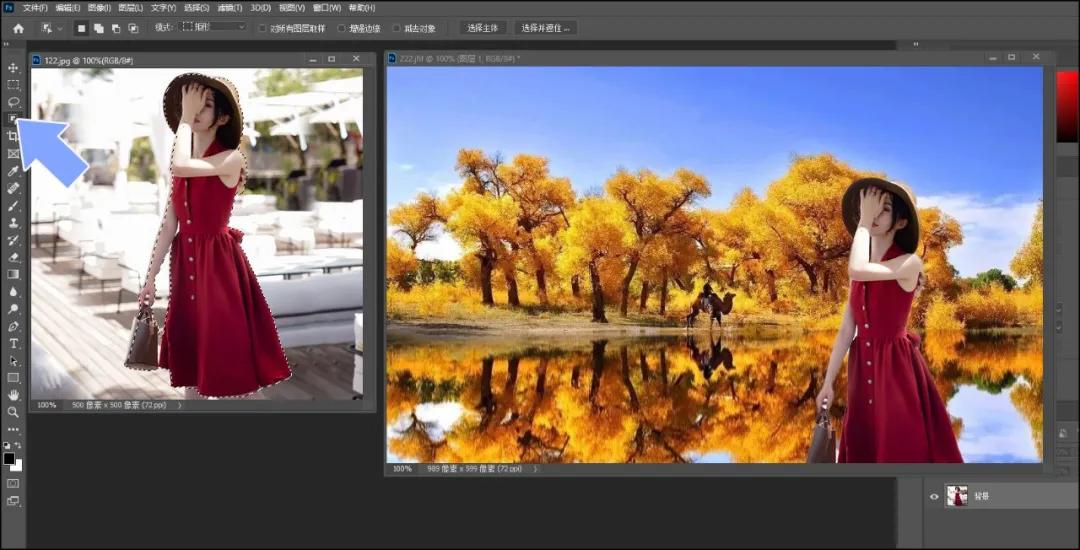Select the Rectangle shape tool
This screenshot has width=1080, height=550.
(13, 377)
